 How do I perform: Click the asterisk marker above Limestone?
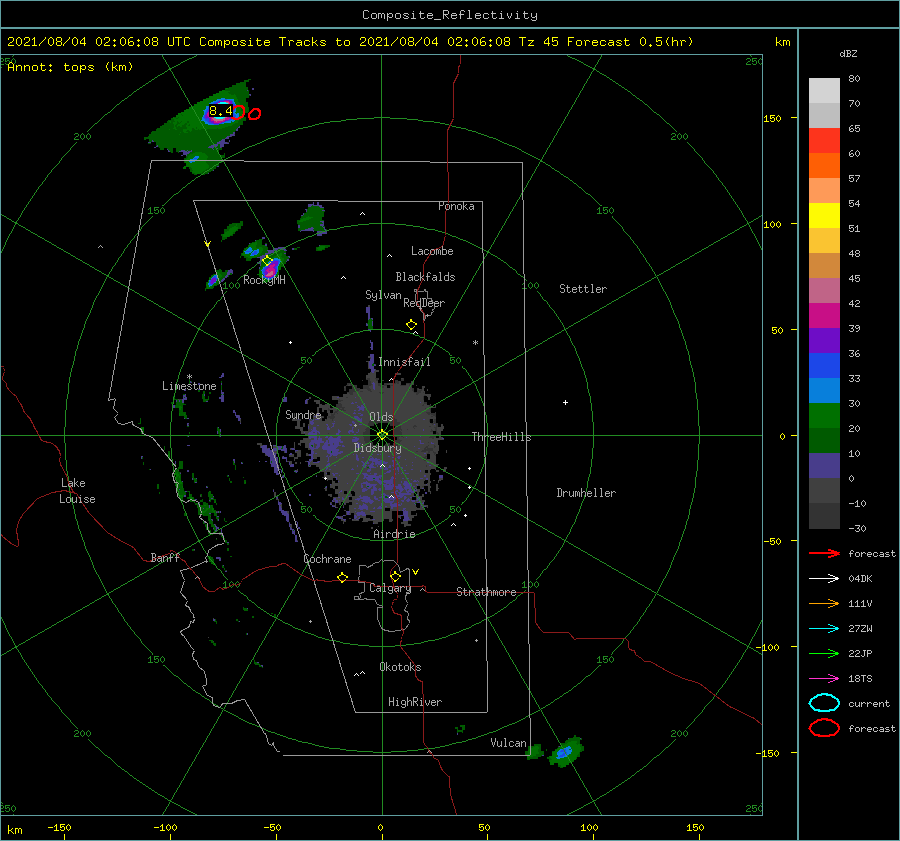tap(189, 378)
